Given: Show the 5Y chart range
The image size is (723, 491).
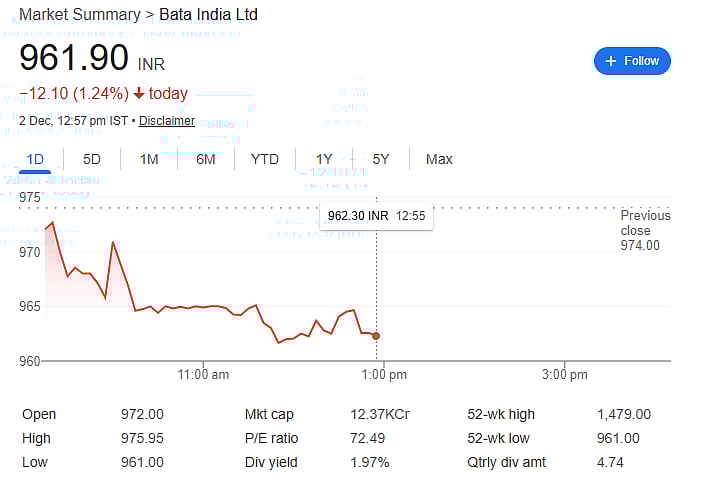Looking at the screenshot, I should [x=381, y=159].
